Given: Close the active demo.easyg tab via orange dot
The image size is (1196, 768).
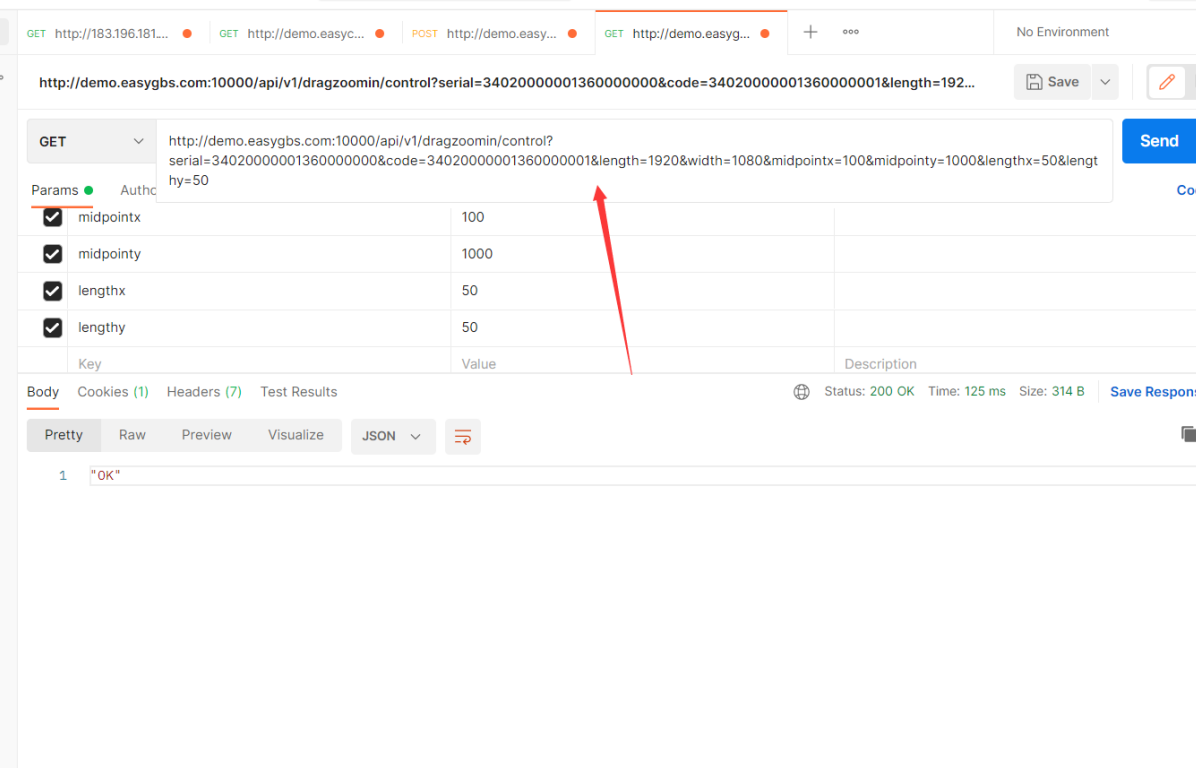Looking at the screenshot, I should pos(764,34).
